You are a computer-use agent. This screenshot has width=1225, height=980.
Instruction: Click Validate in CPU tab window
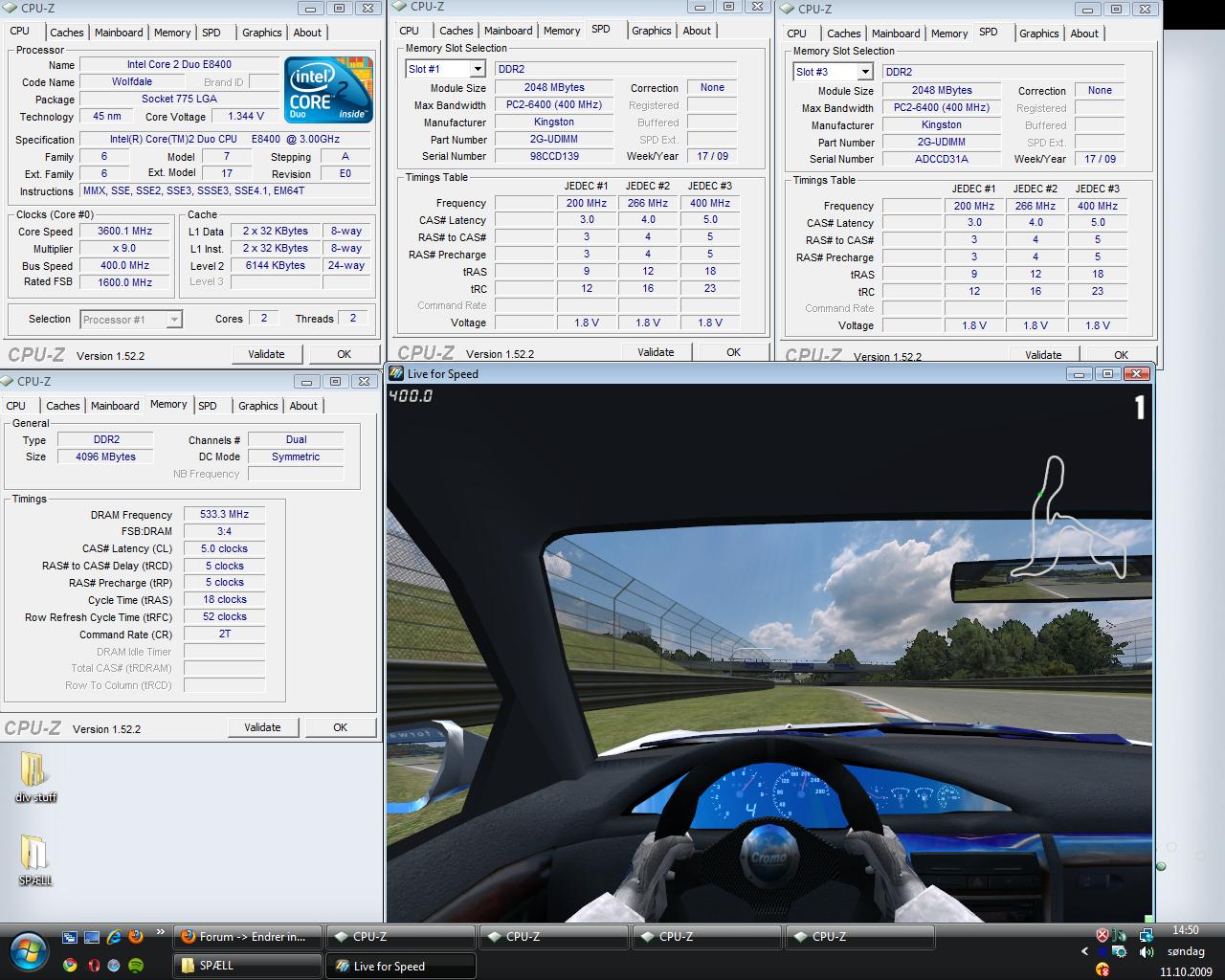(x=266, y=354)
